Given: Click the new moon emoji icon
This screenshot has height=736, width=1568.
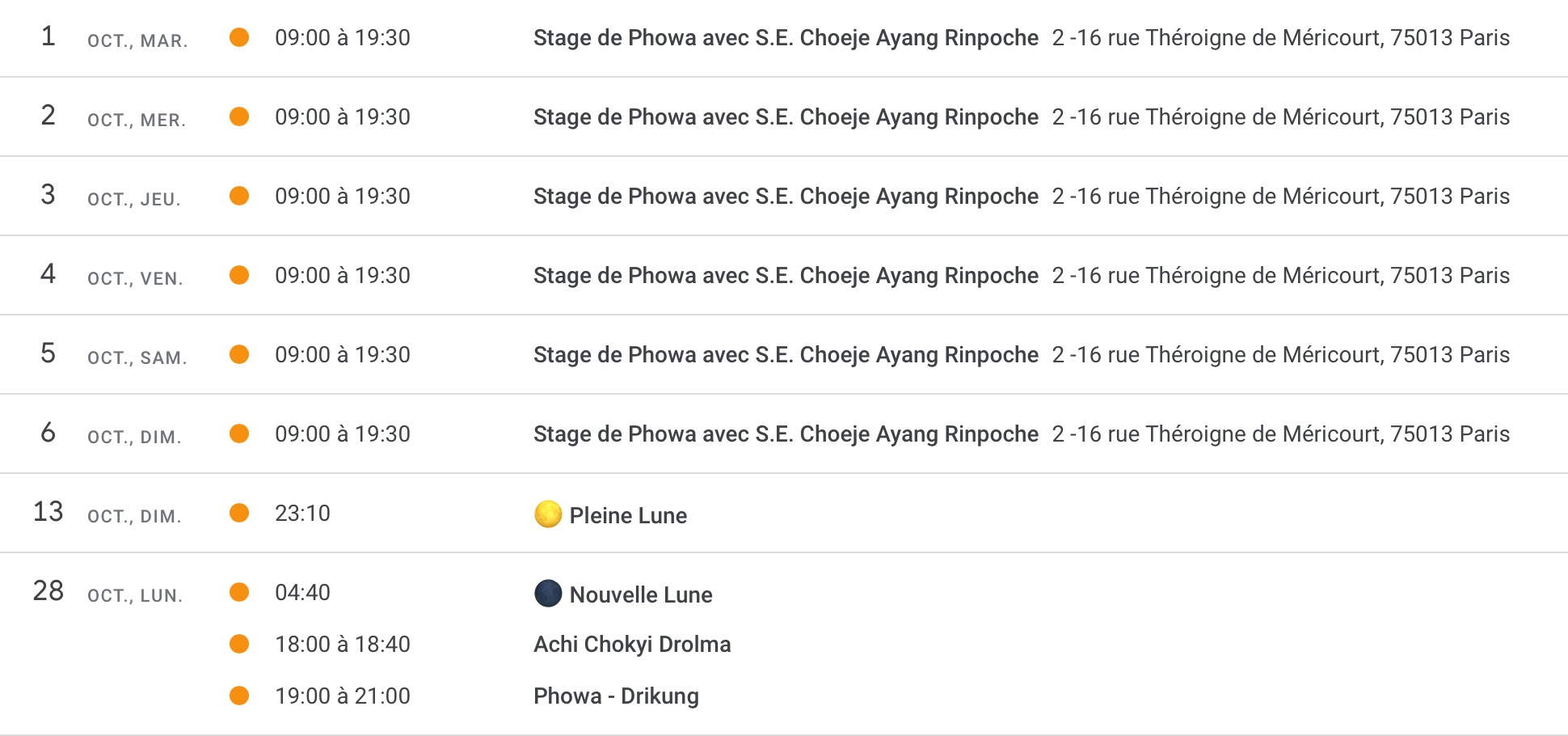Looking at the screenshot, I should pyautogui.click(x=548, y=593).
